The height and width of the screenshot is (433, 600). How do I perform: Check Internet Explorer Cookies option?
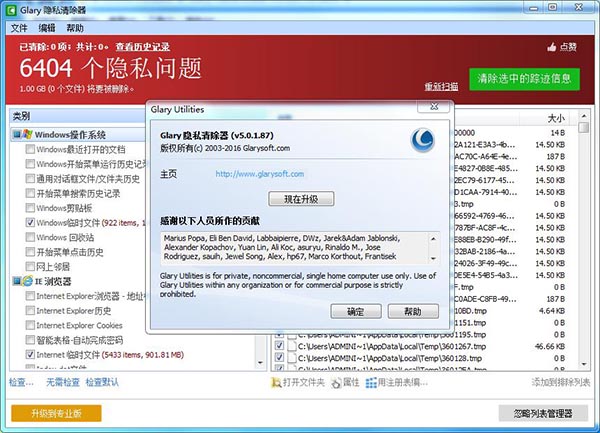click(x=30, y=325)
